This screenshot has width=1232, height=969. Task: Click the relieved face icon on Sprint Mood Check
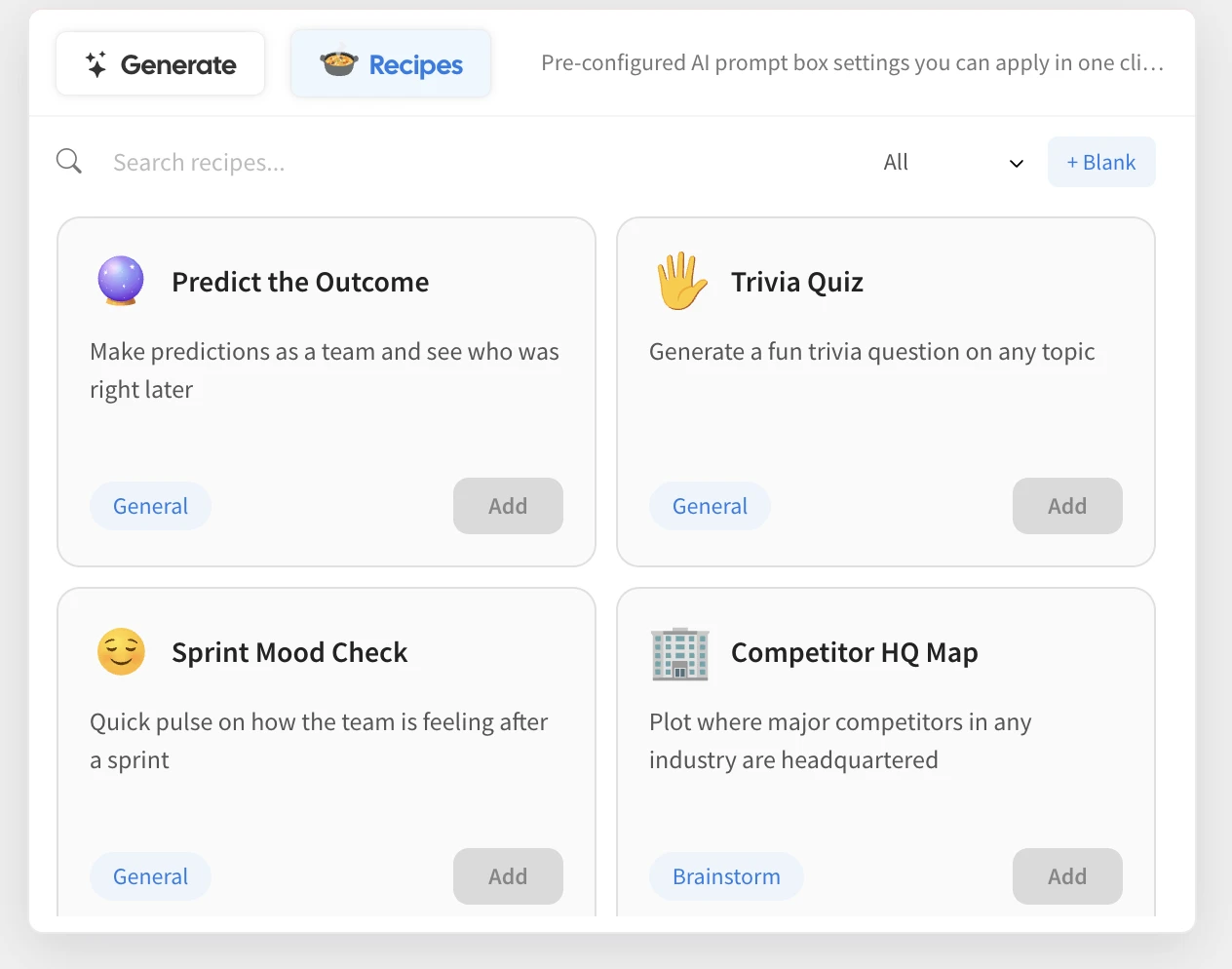pos(121,651)
